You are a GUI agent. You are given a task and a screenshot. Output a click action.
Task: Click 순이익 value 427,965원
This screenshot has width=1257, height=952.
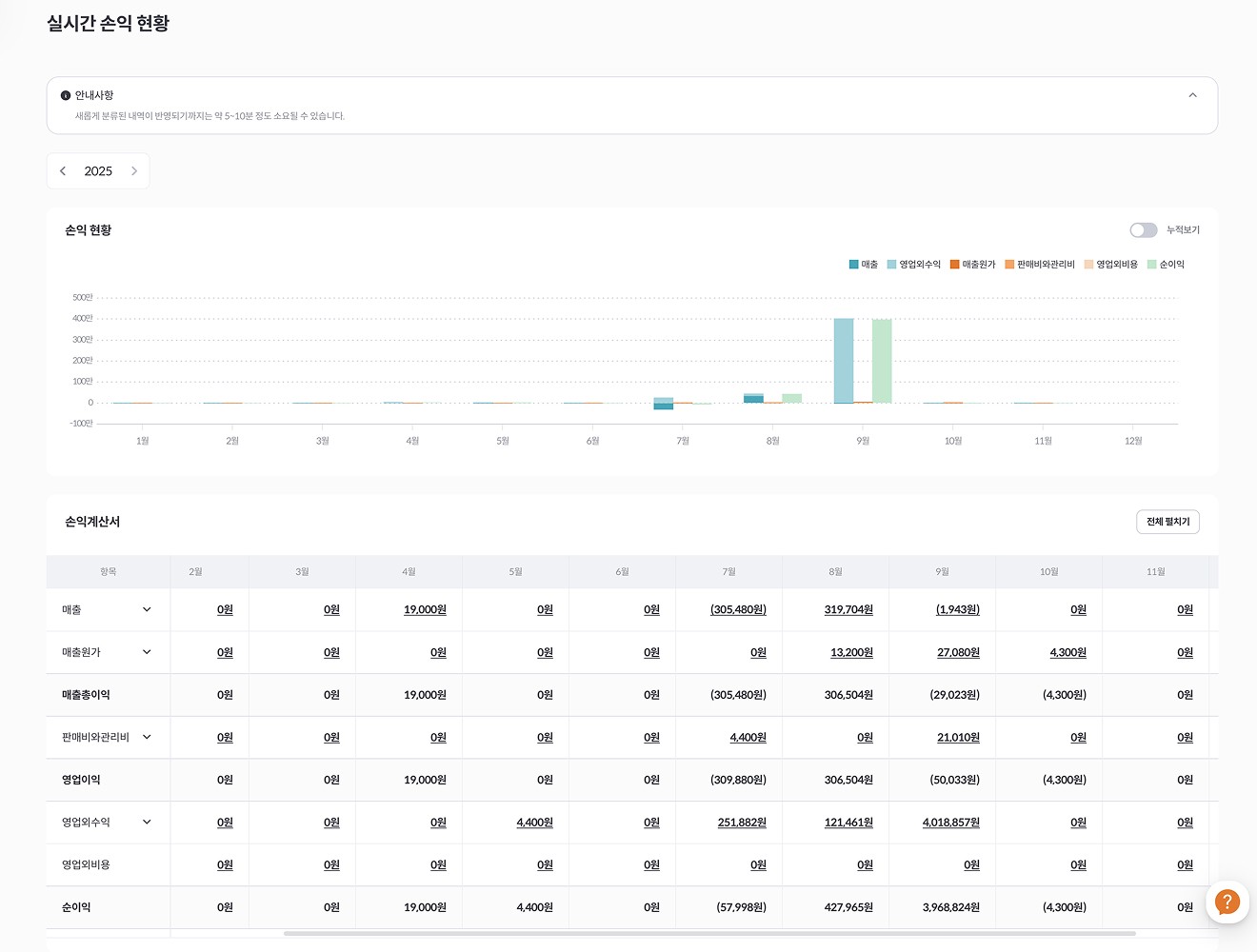click(x=848, y=907)
